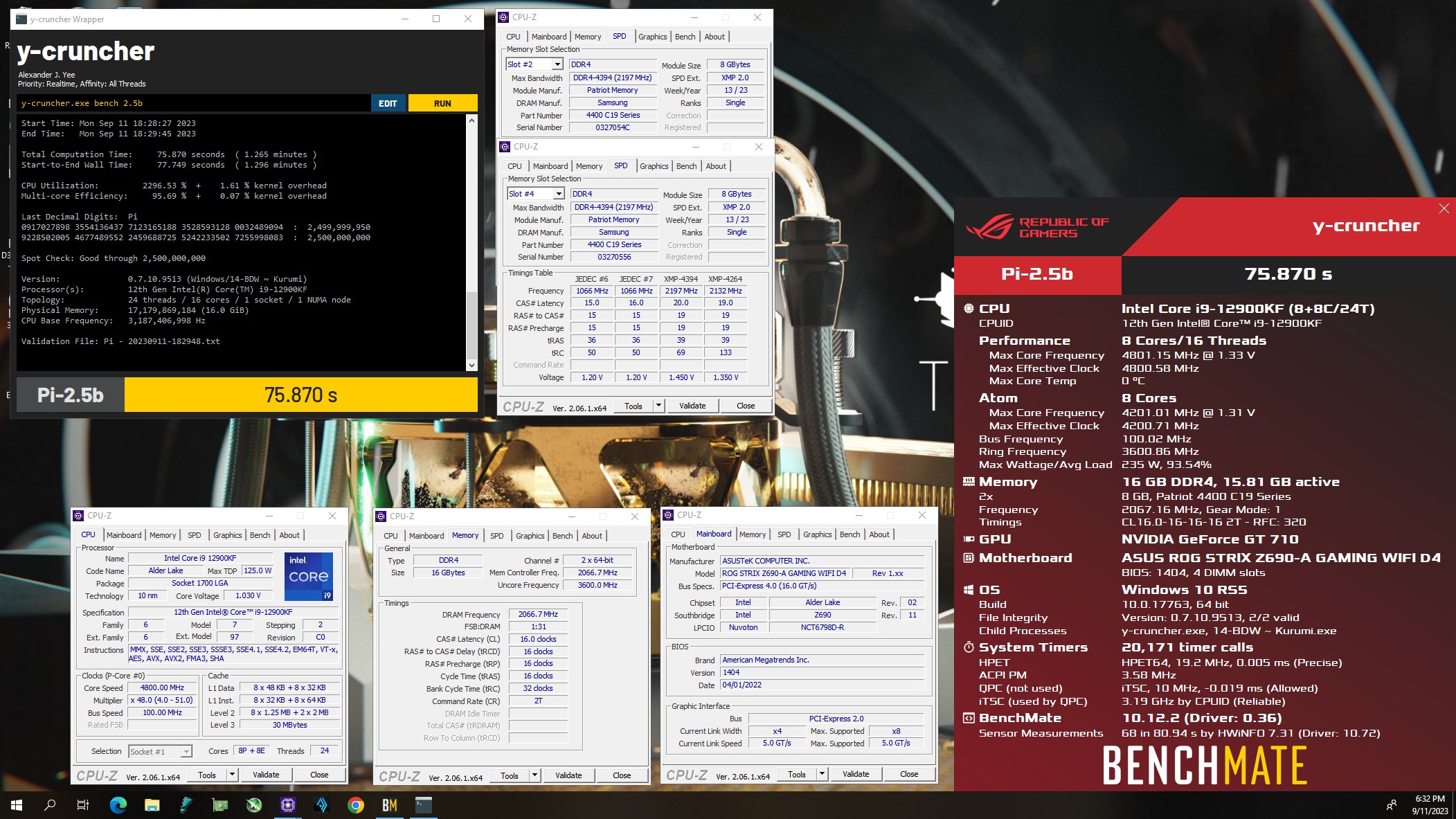
Task: Click the System Timers stopwatch icon
Action: point(969,647)
